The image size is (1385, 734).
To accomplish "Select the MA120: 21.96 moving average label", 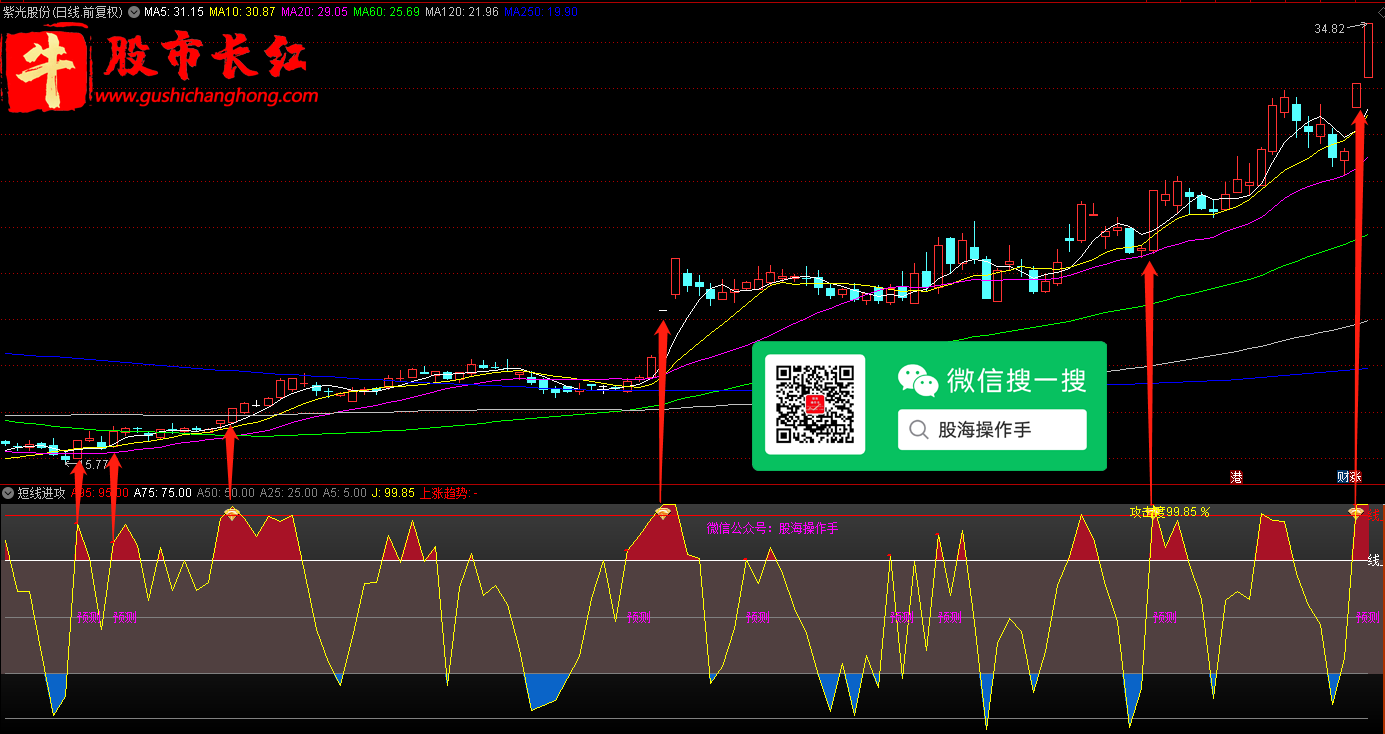I will 461,13.
